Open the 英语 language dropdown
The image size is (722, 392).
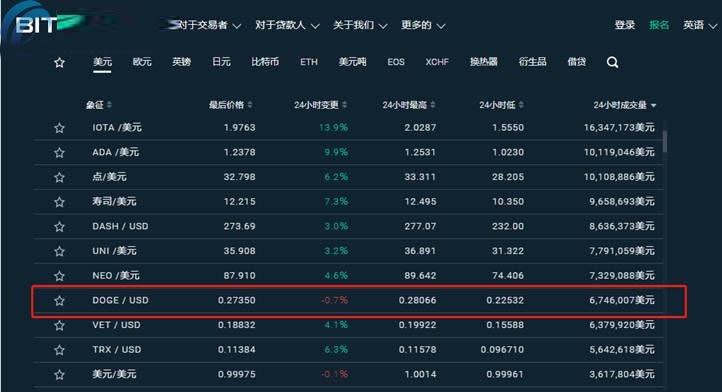click(x=700, y=25)
